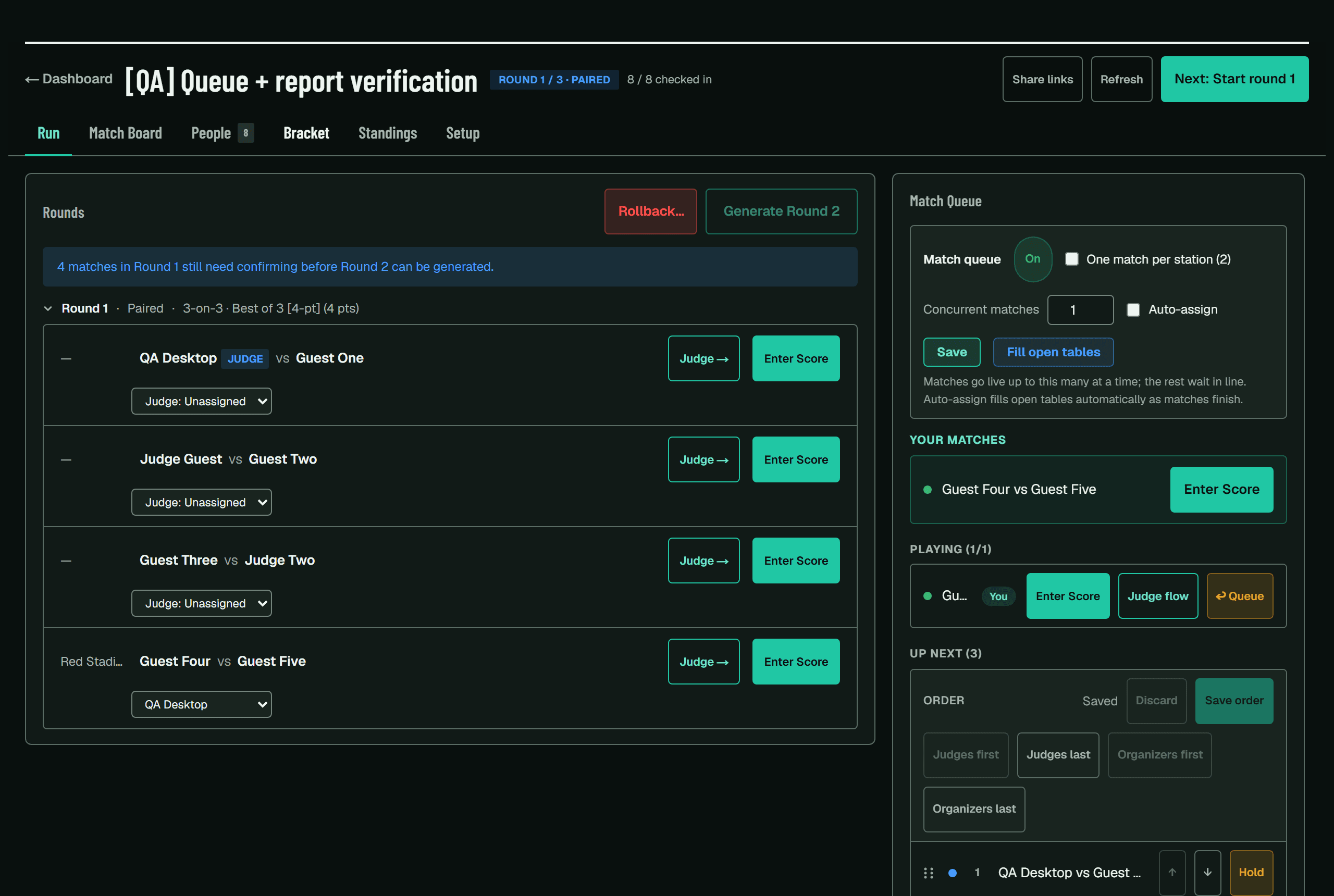Open the QA Desktop judge dropdown
The image size is (1334, 896).
(201, 705)
